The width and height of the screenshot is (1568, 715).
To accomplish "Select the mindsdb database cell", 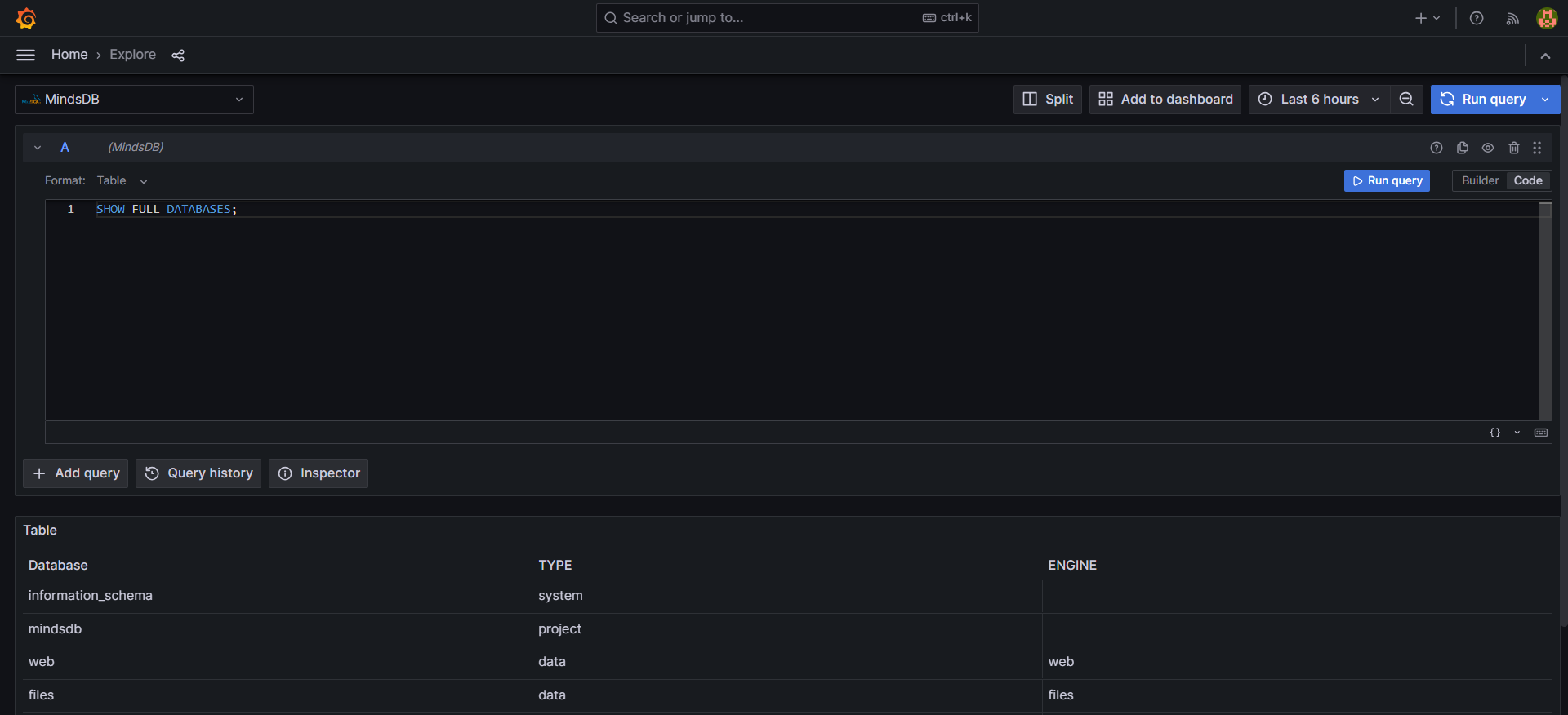I will tap(277, 629).
